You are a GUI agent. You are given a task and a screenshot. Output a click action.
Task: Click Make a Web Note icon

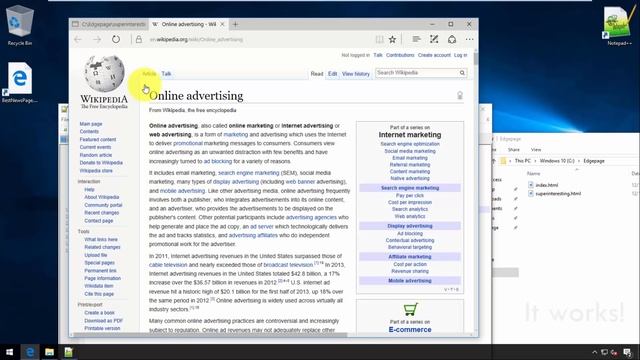tap(434, 40)
